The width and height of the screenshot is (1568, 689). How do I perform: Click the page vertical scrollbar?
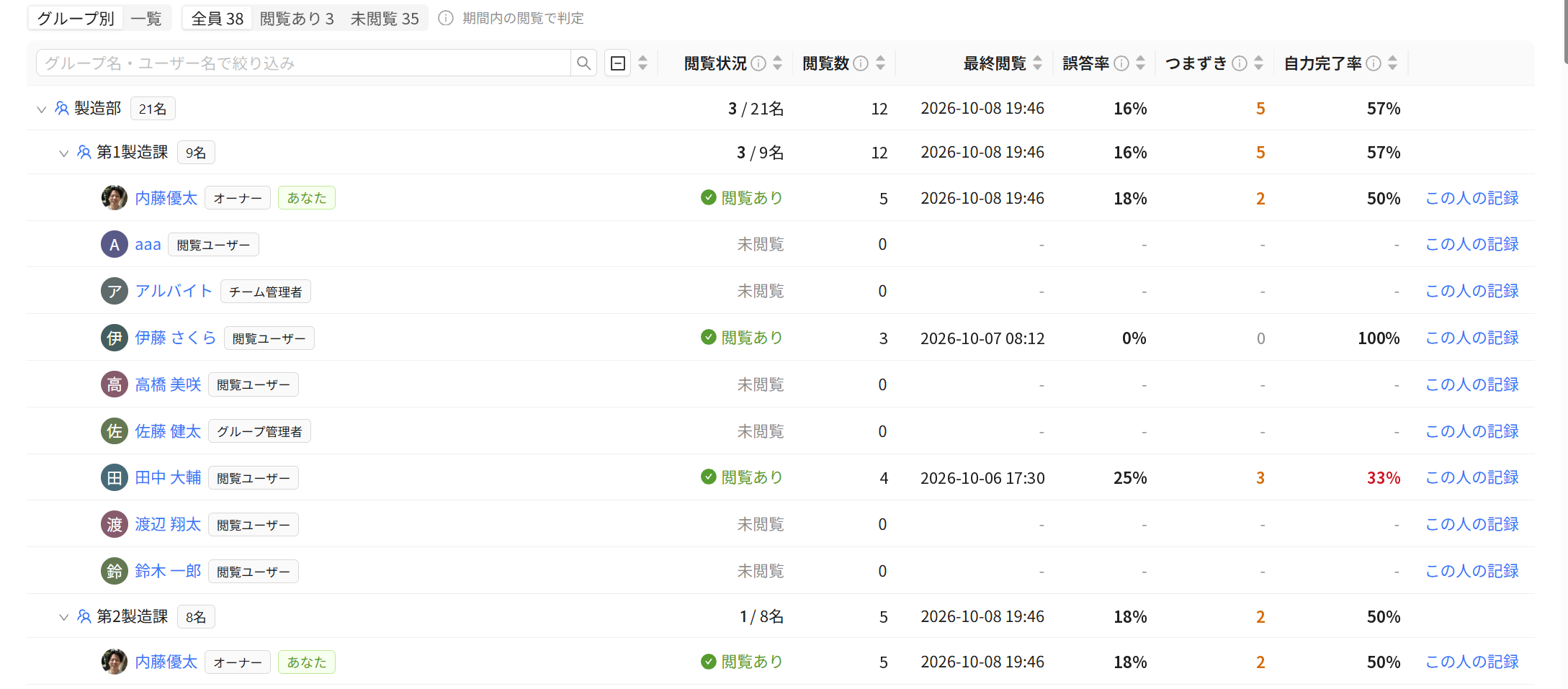[x=1564, y=32]
